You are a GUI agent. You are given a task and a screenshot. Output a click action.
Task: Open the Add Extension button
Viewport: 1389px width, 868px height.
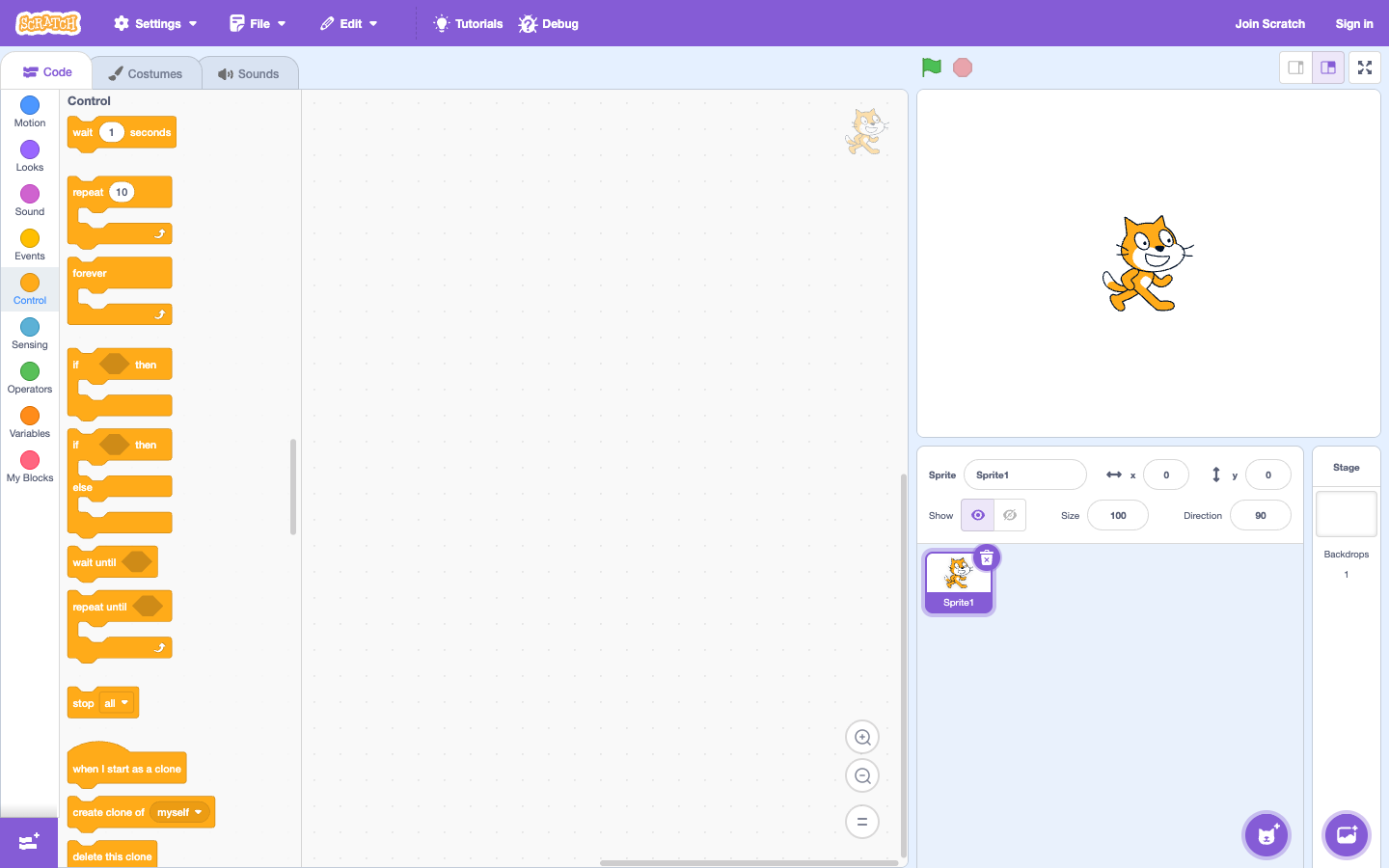[29, 842]
